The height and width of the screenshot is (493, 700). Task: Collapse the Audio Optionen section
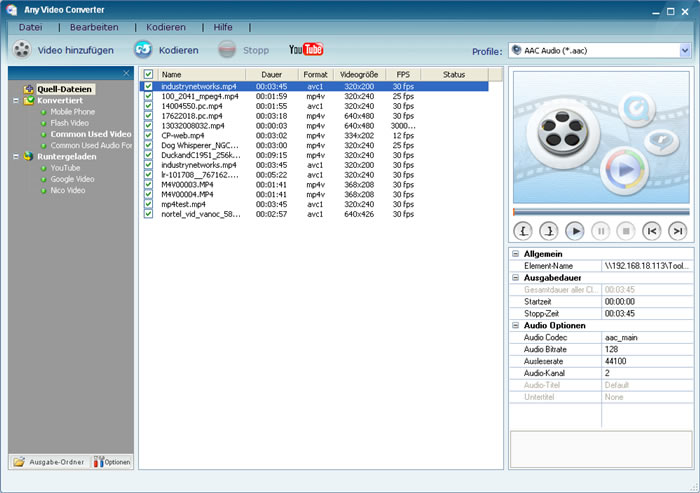[x=515, y=326]
